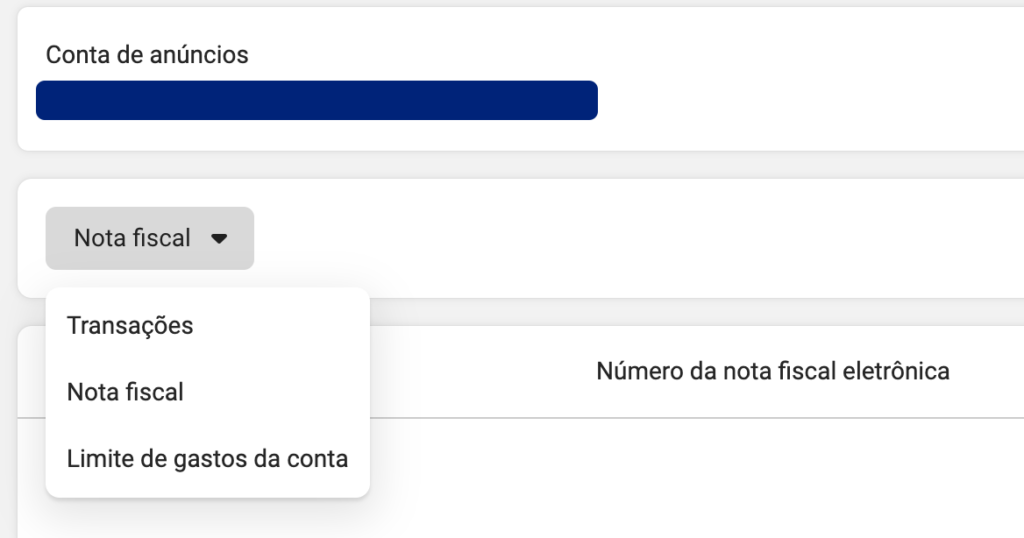Click the blue ad account name bar
Image resolution: width=1024 pixels, height=538 pixels.
316,101
